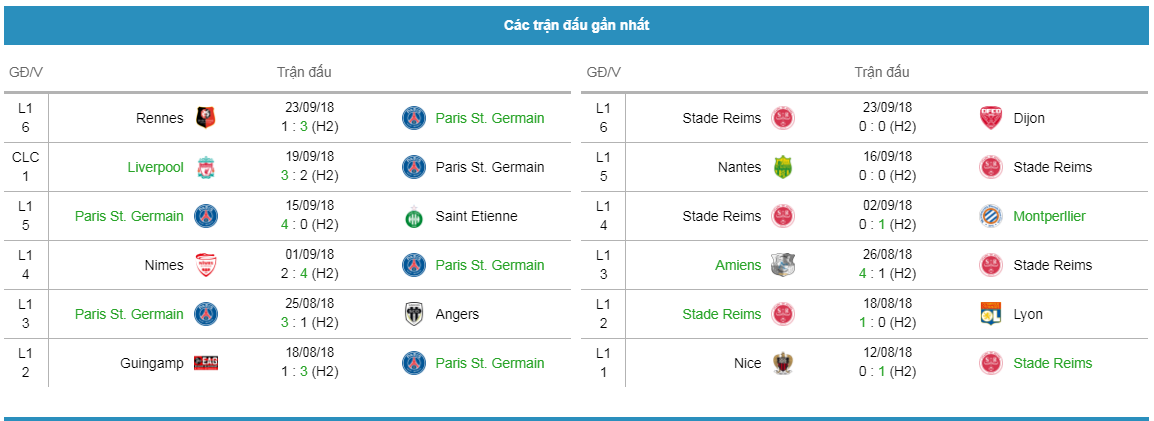Click the Amiens club crest
The height and width of the screenshot is (421, 1154).
click(783, 265)
